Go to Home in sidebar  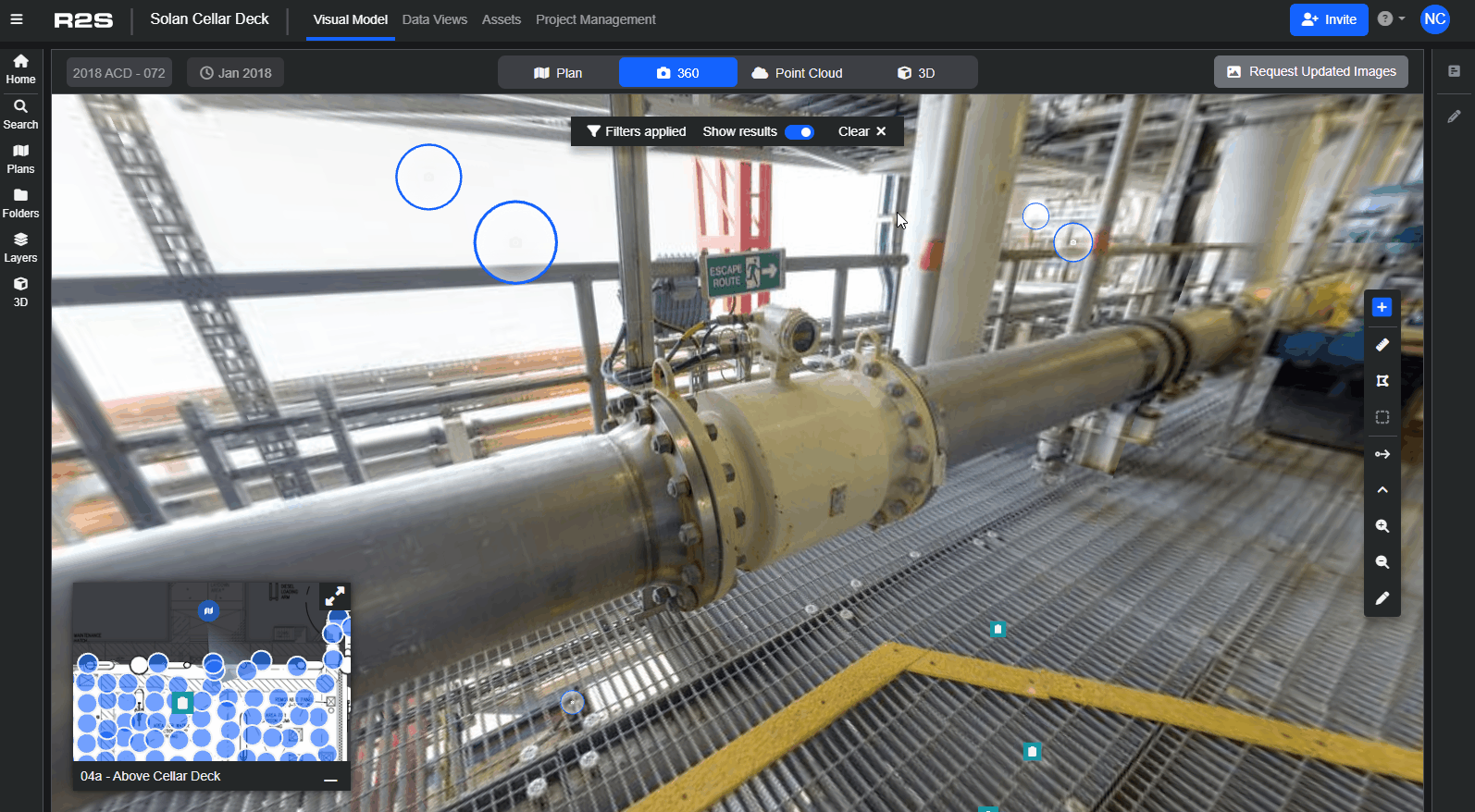(x=20, y=69)
